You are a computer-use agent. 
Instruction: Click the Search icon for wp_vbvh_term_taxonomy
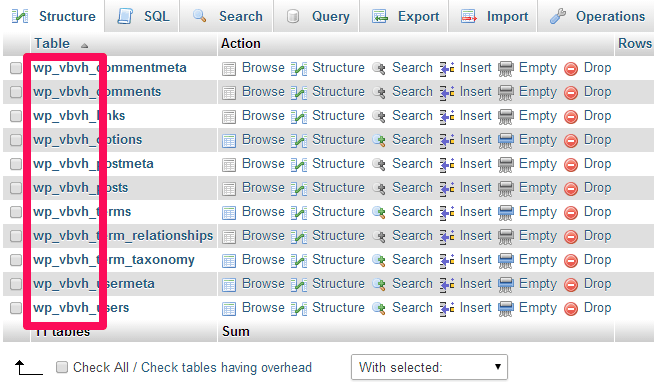coord(379,260)
